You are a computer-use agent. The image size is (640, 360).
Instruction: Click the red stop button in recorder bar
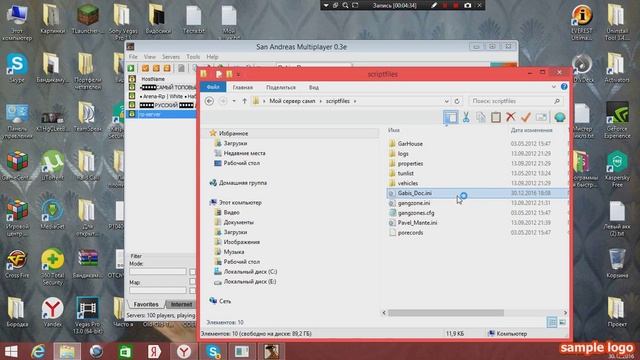coord(456,5)
